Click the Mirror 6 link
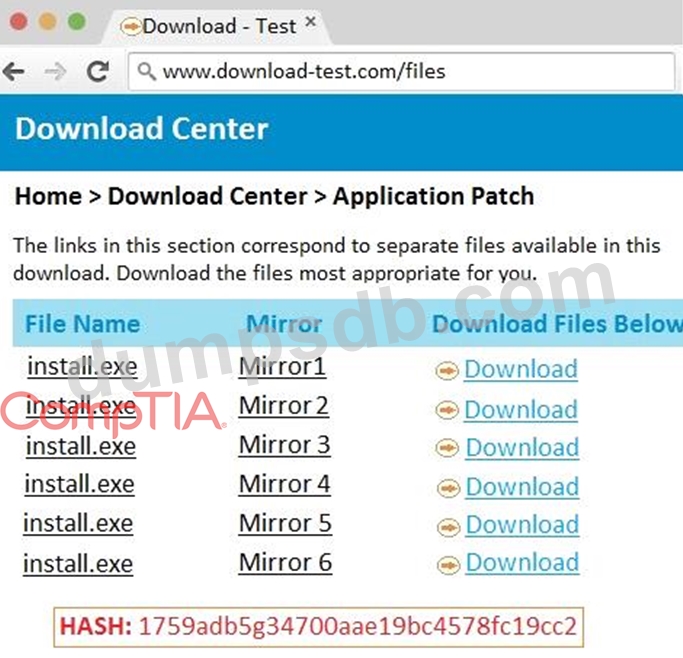 [285, 563]
